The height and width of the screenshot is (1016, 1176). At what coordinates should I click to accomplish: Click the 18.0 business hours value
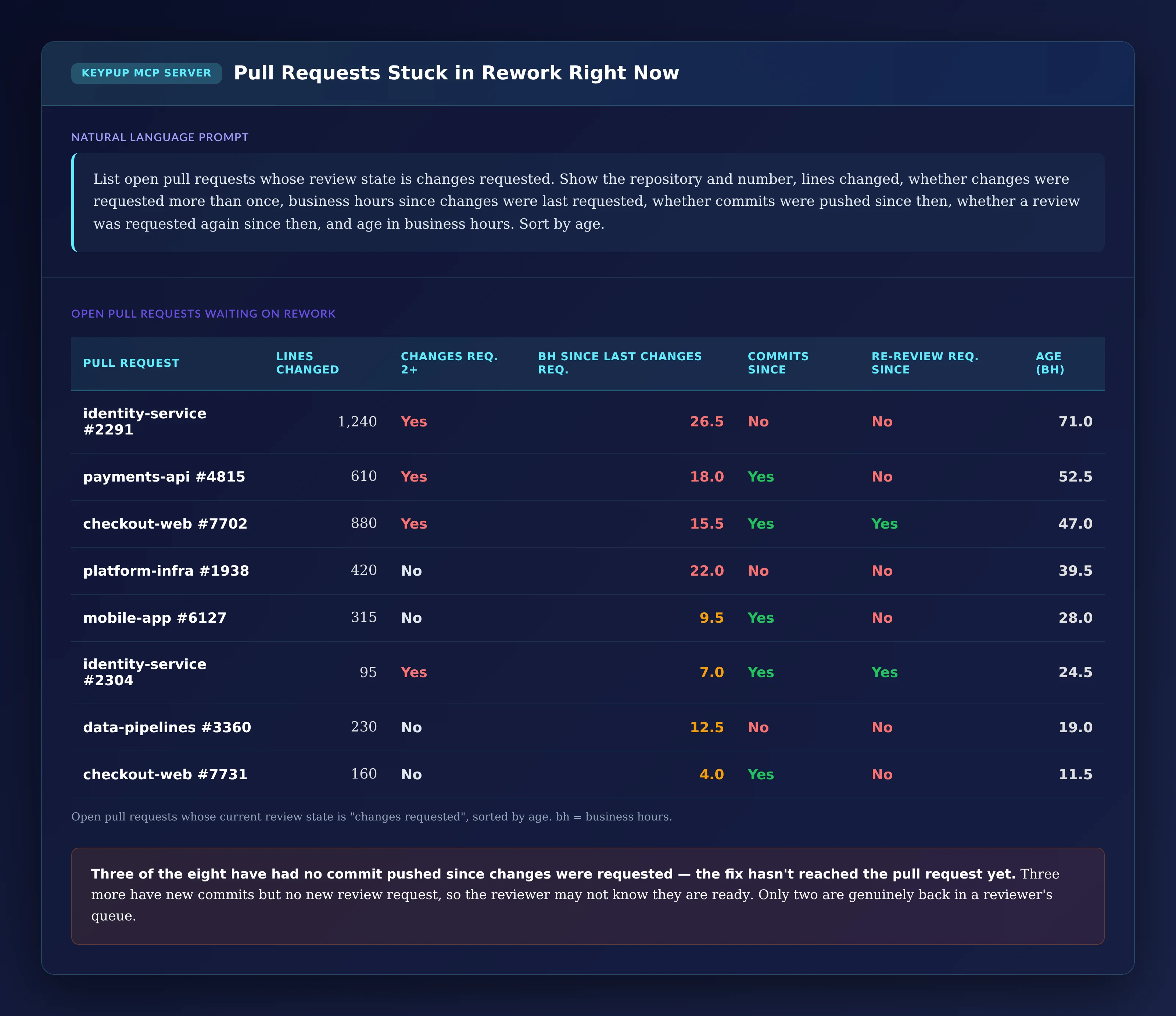point(707,477)
